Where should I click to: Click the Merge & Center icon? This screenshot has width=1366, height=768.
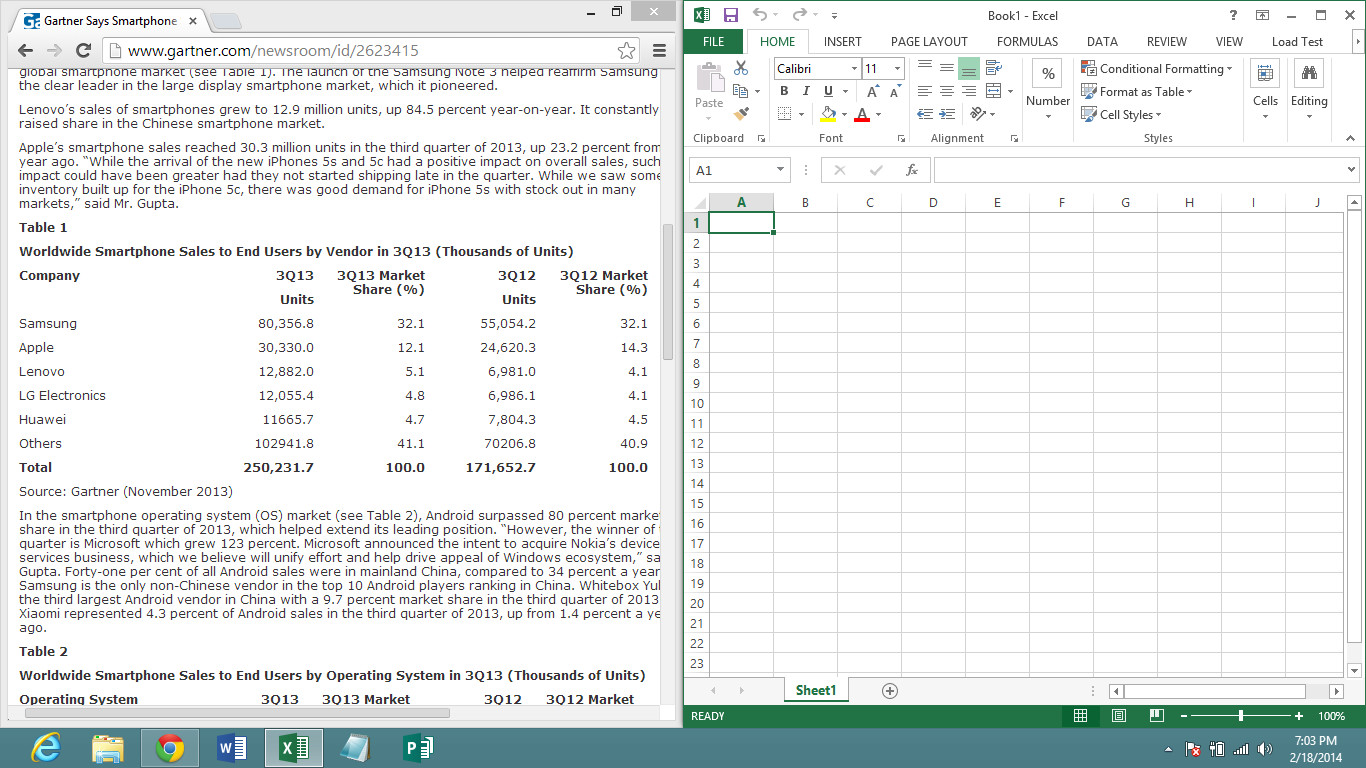point(994,91)
